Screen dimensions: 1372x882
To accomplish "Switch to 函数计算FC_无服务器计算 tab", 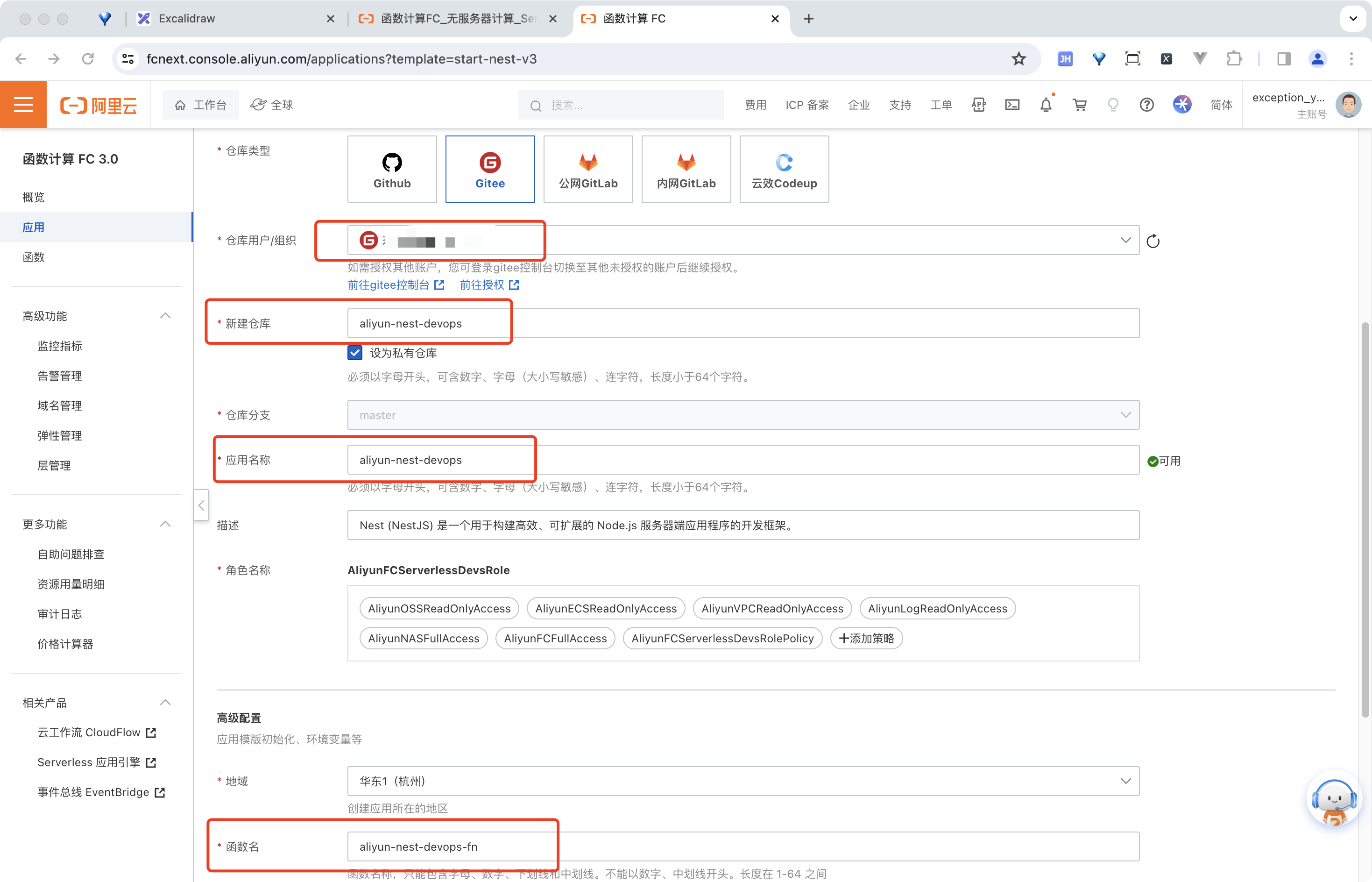I will 458,19.
